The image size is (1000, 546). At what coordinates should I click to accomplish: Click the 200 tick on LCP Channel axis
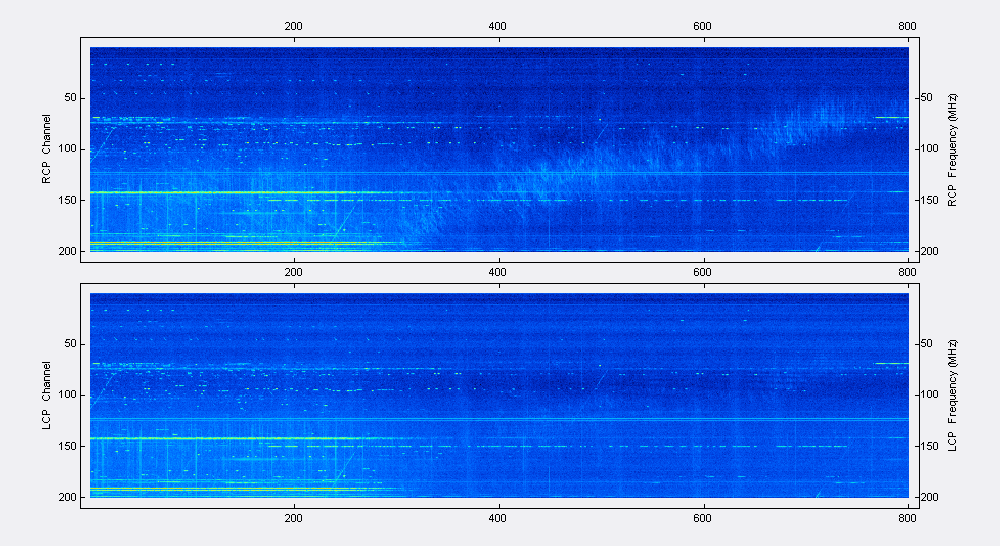(68, 497)
